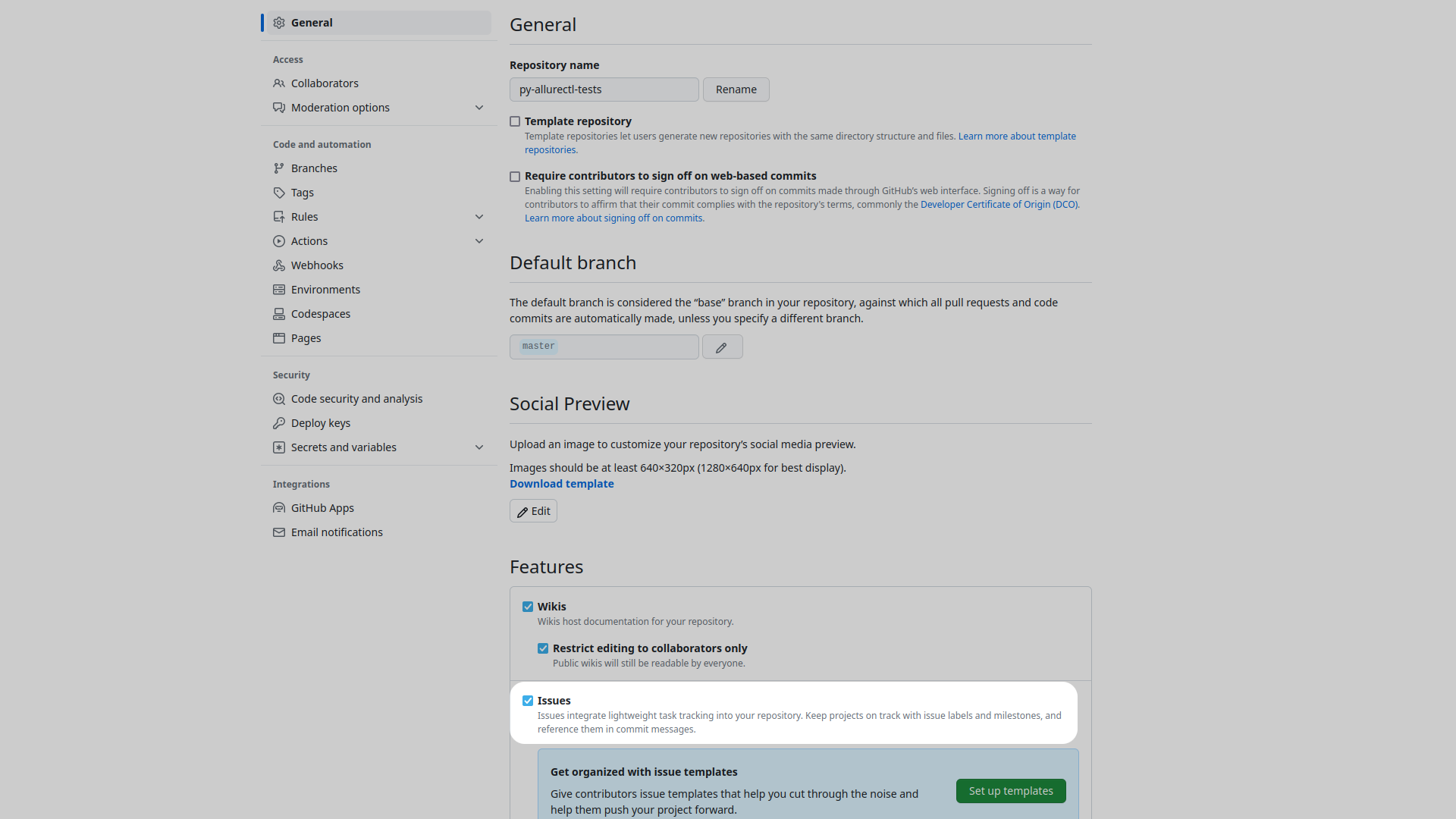Expand the Actions dropdown in sidebar

click(x=480, y=241)
